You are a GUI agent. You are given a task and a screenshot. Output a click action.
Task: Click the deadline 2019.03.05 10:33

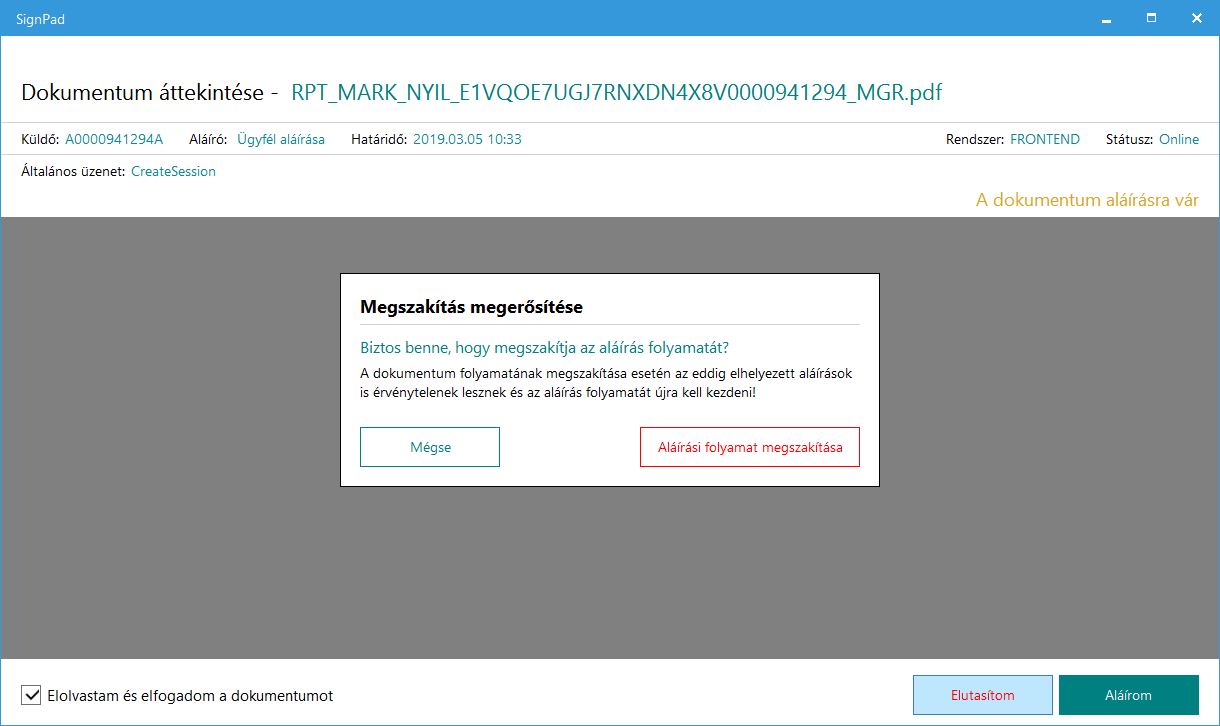pos(467,139)
